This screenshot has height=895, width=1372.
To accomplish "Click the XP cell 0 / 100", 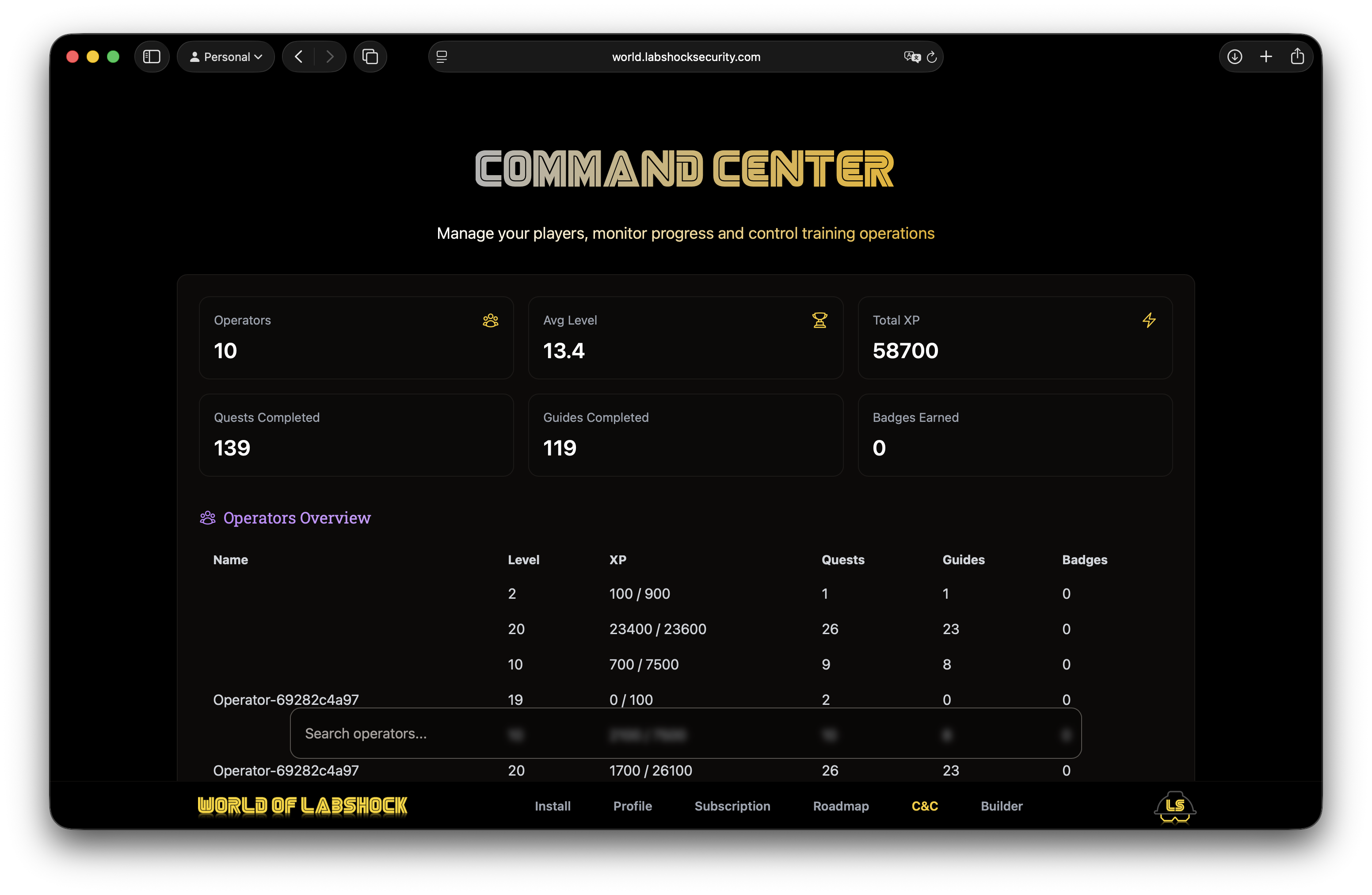I will coord(631,700).
